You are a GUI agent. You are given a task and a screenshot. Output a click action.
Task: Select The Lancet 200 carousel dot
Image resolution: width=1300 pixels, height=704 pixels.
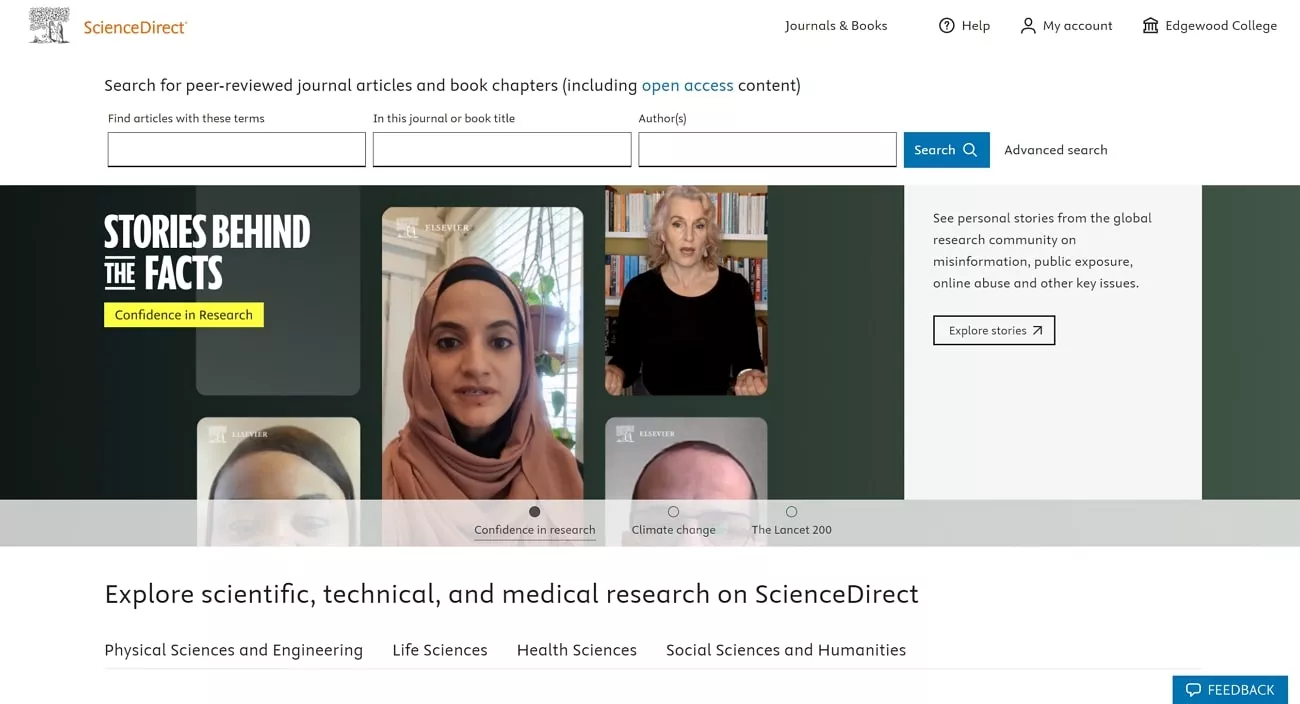791,512
